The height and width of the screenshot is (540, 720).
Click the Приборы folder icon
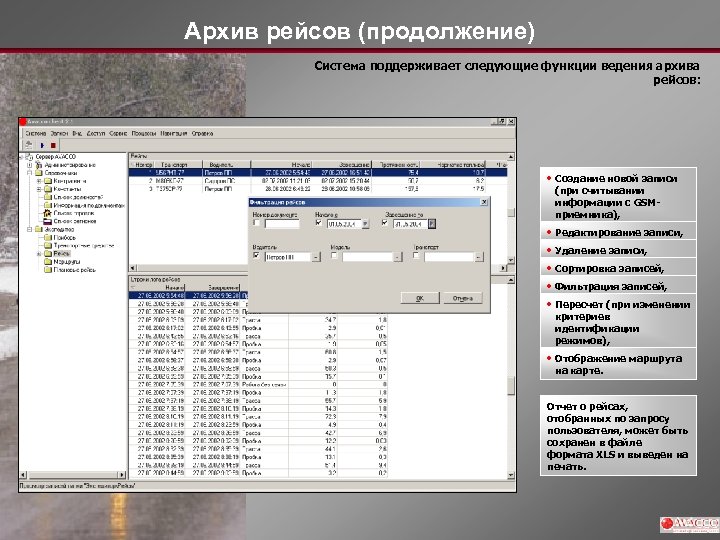point(48,237)
